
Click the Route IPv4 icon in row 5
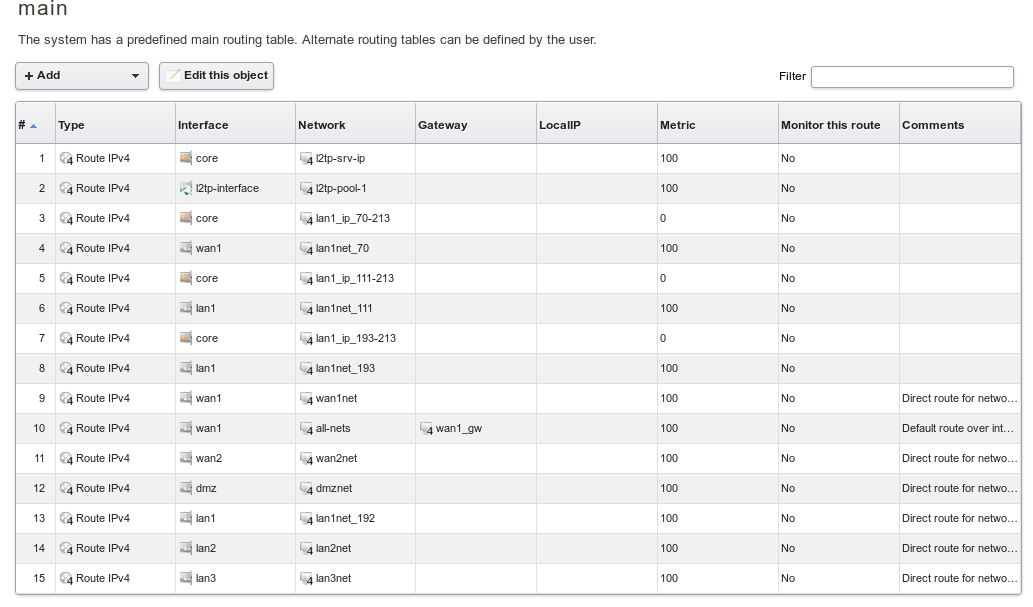[66, 279]
